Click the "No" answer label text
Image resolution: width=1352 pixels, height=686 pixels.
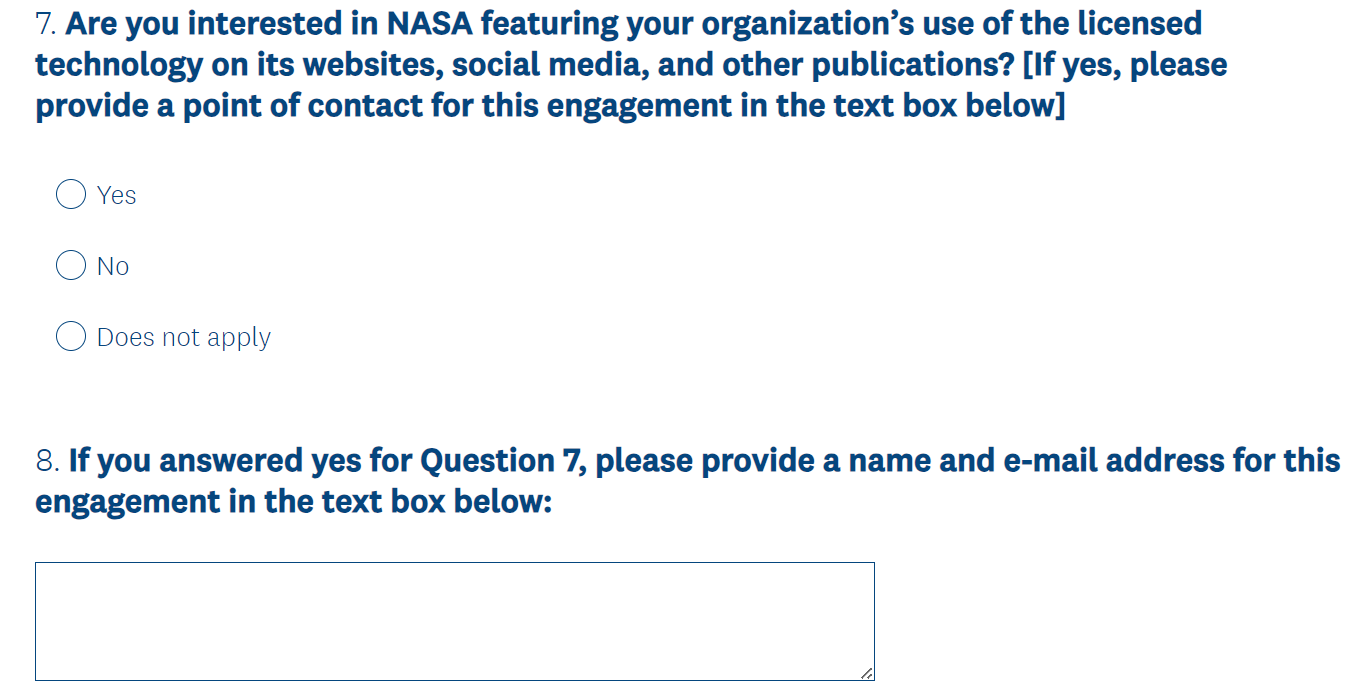(x=113, y=266)
